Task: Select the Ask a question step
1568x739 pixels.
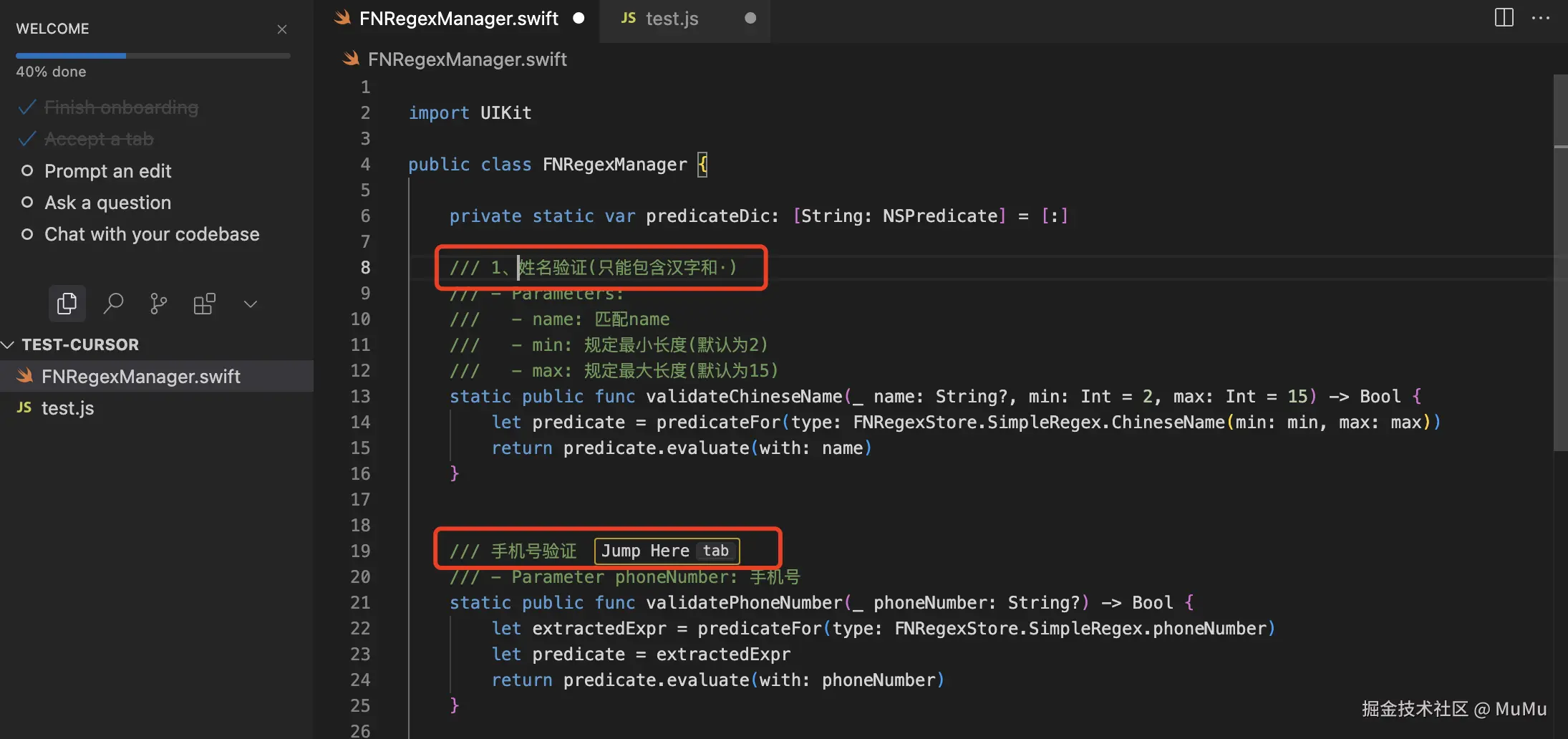Action: pos(107,203)
